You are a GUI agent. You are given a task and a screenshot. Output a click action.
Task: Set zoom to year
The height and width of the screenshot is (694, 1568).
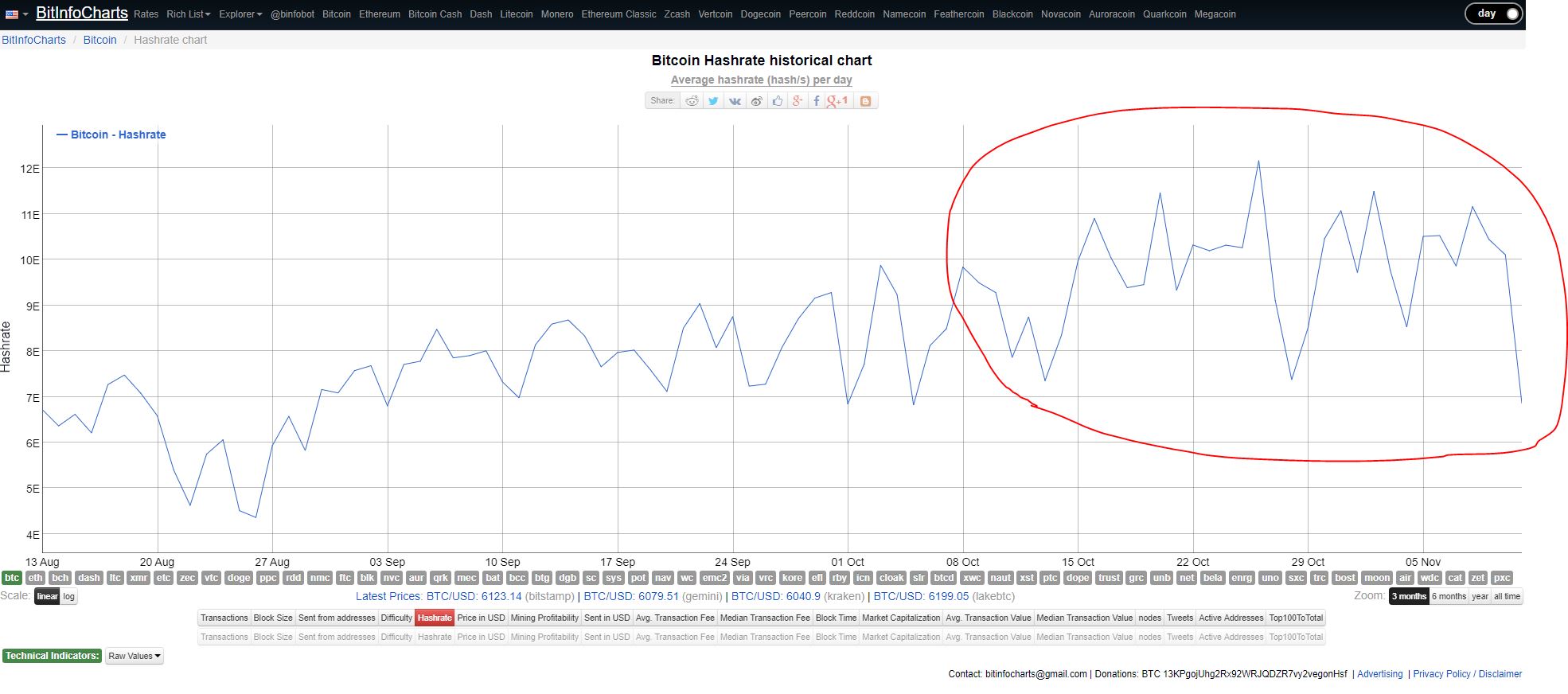(x=1480, y=596)
